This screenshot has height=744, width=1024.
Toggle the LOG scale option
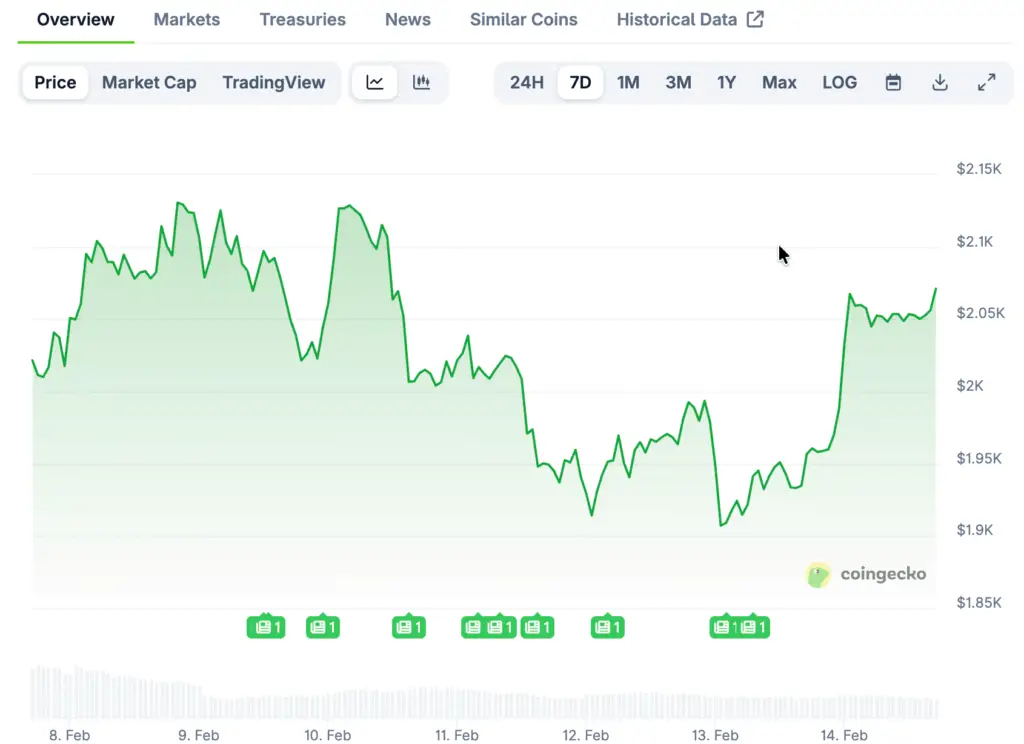click(839, 83)
